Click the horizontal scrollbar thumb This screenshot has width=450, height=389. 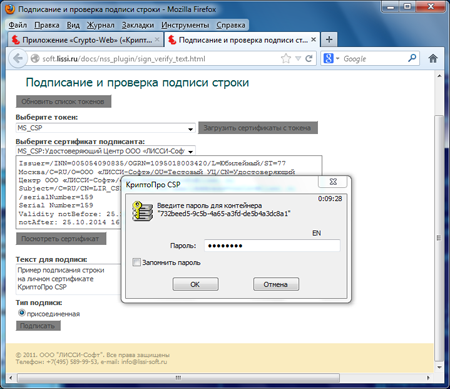(178, 378)
